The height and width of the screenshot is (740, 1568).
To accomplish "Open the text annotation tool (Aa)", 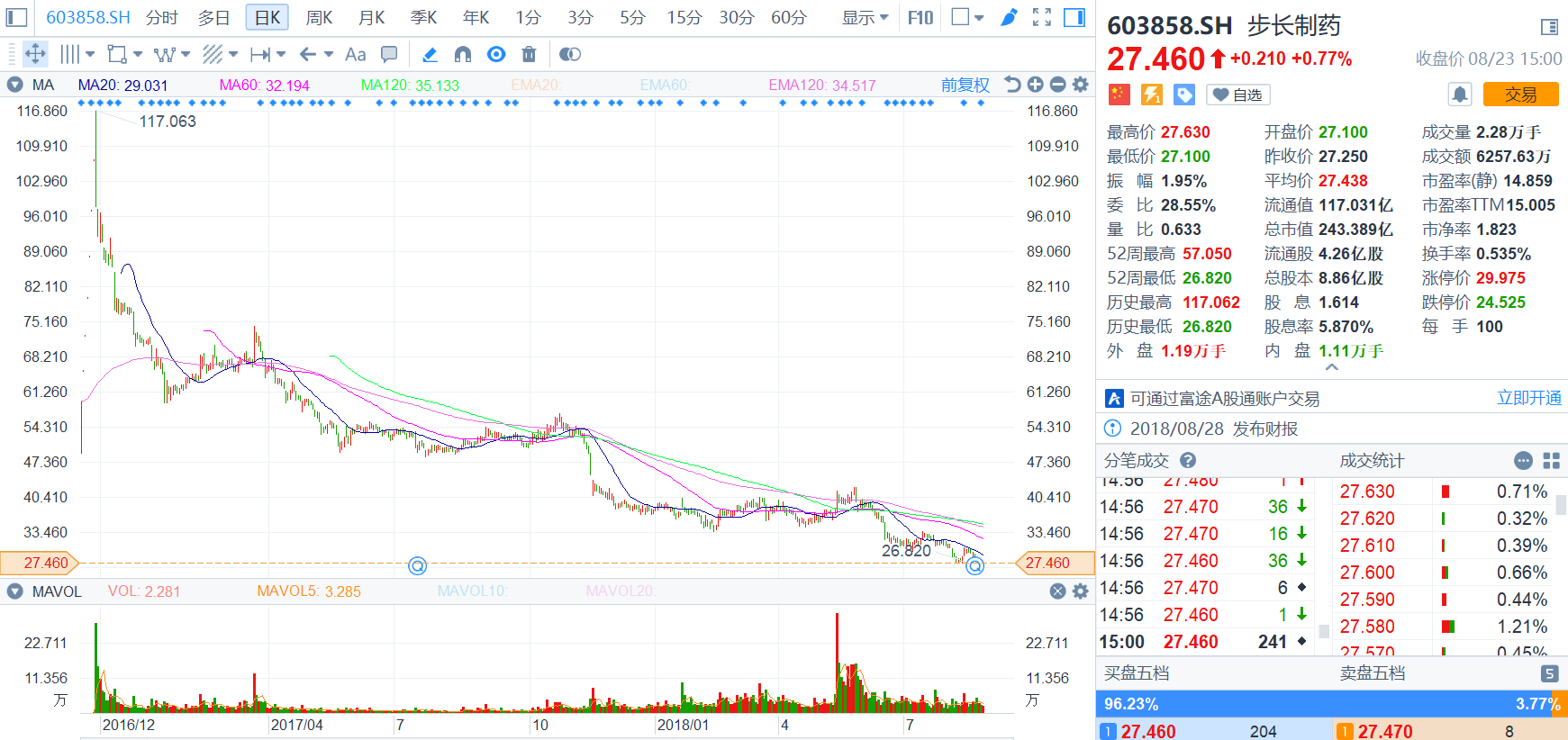I will [356, 55].
